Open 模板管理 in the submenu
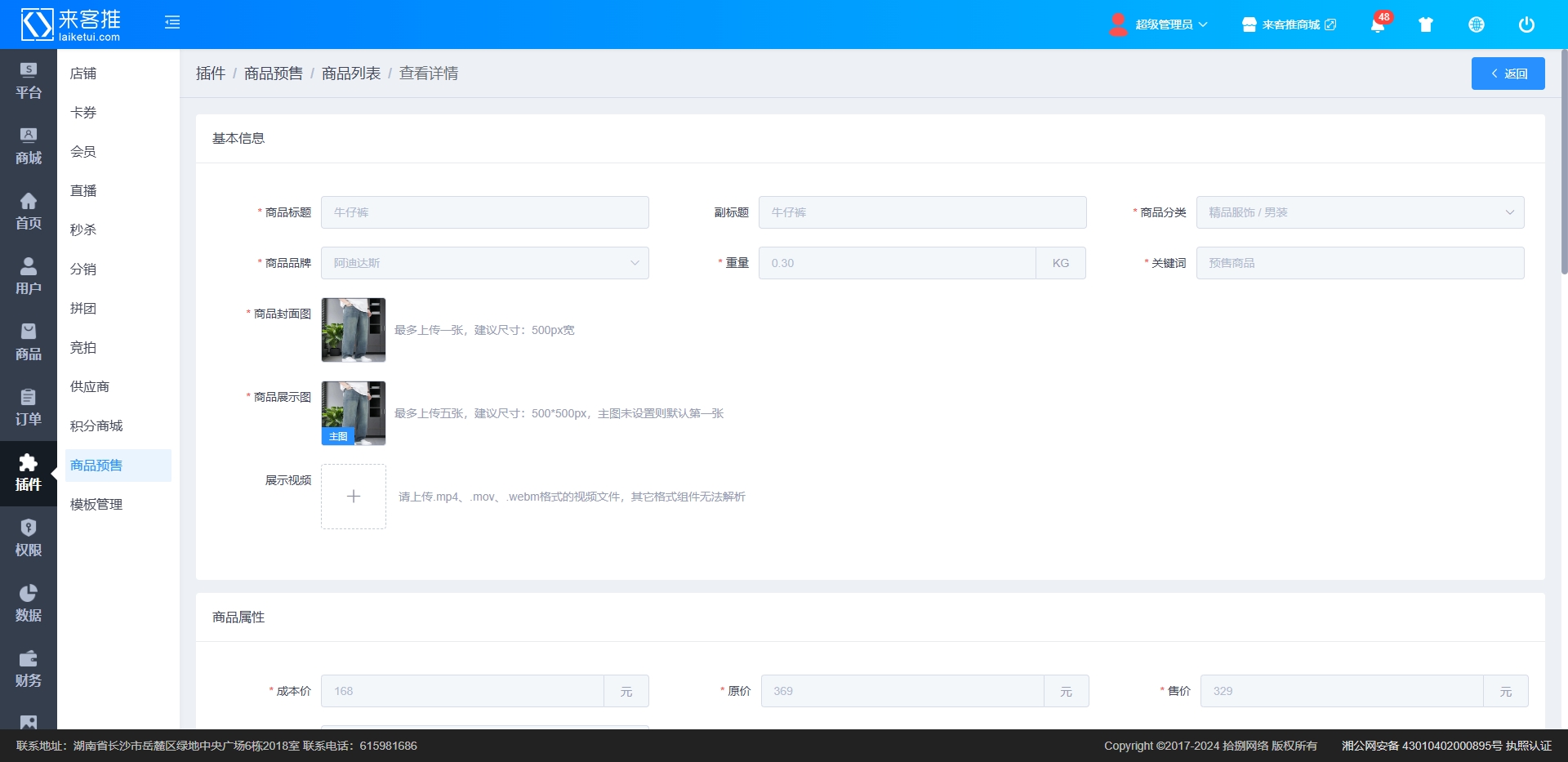Image resolution: width=1568 pixels, height=762 pixels. point(96,505)
